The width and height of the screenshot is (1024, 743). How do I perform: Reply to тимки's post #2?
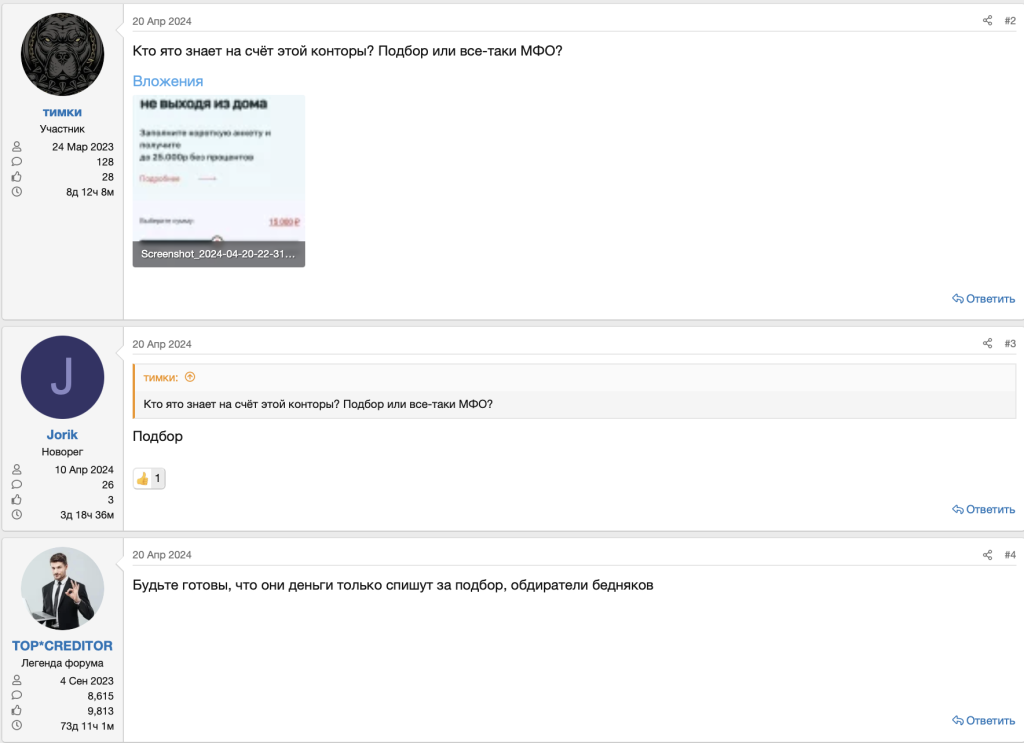click(x=983, y=299)
